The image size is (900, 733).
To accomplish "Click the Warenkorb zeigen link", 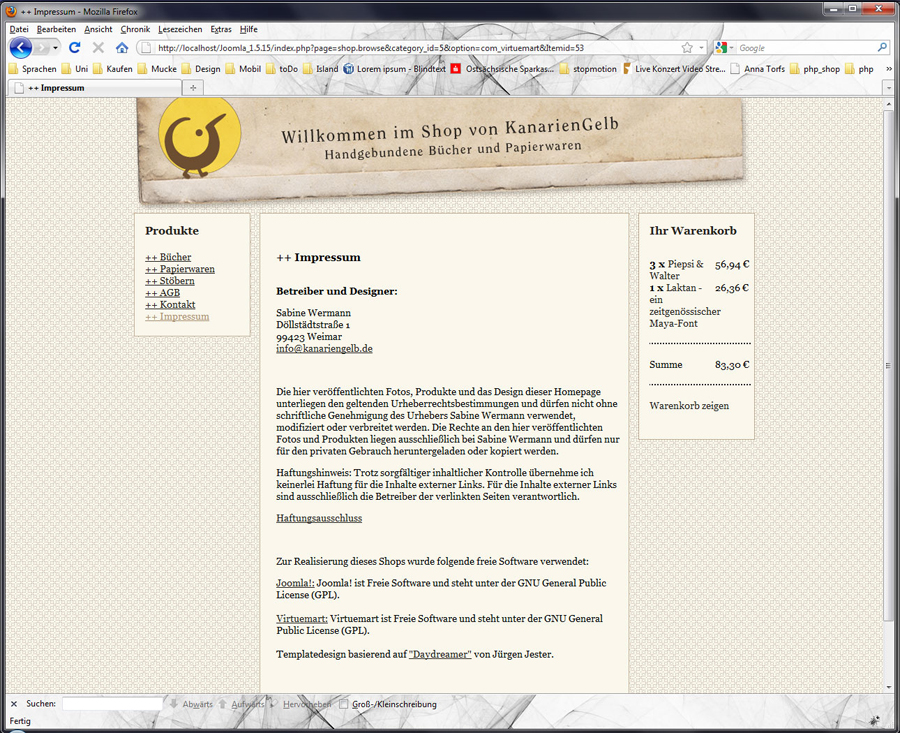I will [689, 406].
